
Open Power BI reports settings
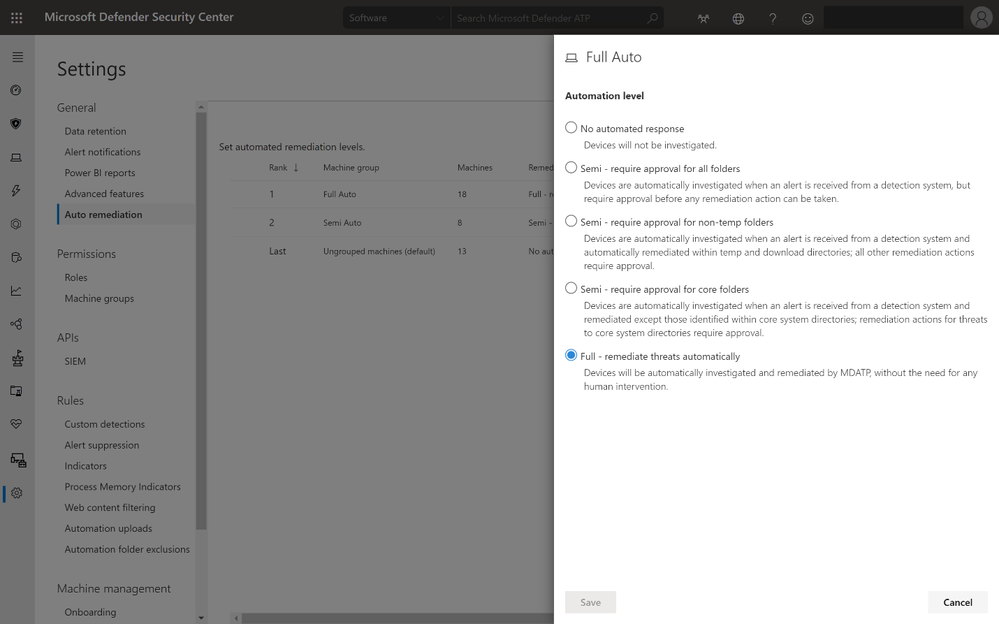[x=99, y=173]
